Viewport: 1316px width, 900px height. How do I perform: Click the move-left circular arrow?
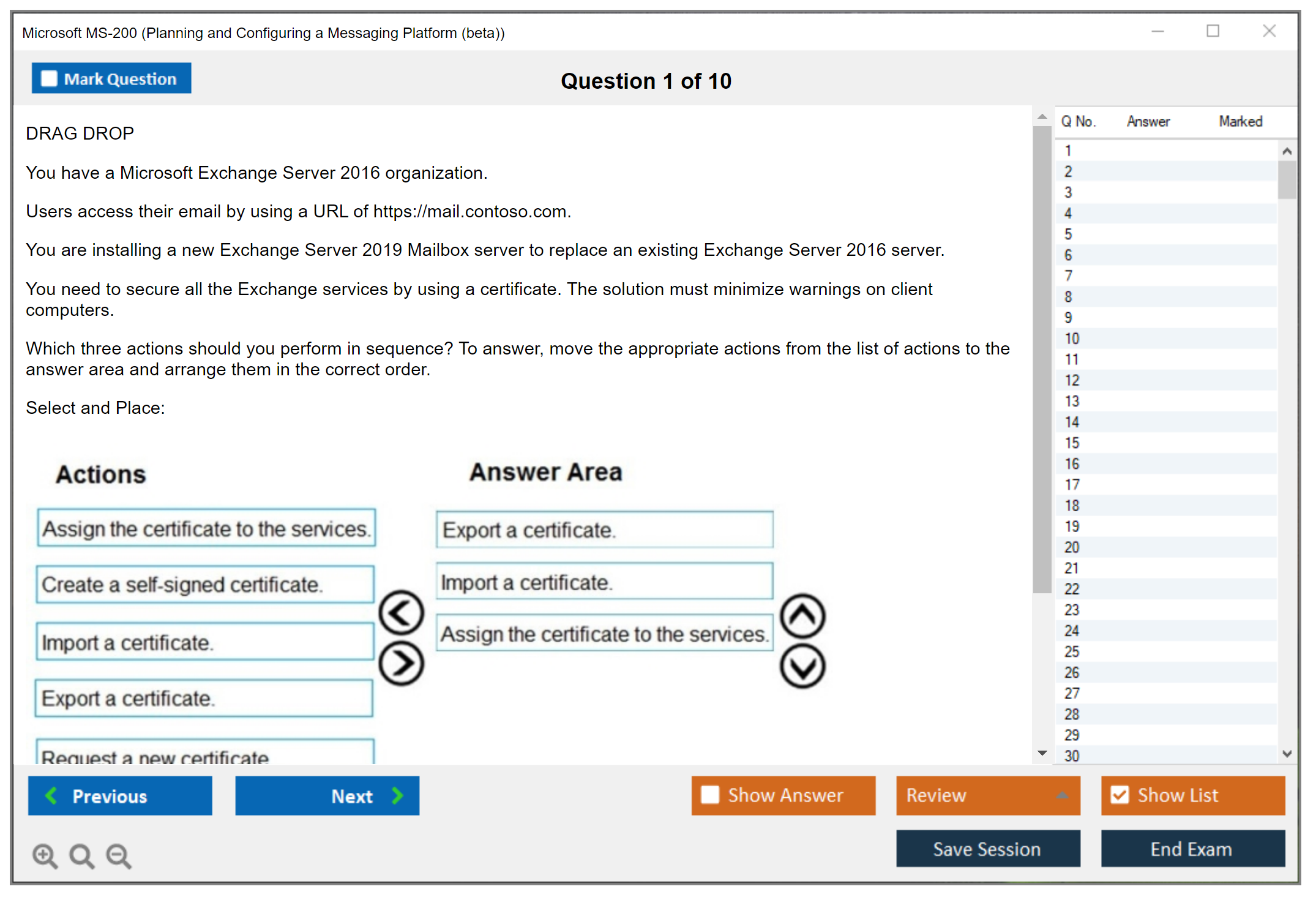(402, 612)
